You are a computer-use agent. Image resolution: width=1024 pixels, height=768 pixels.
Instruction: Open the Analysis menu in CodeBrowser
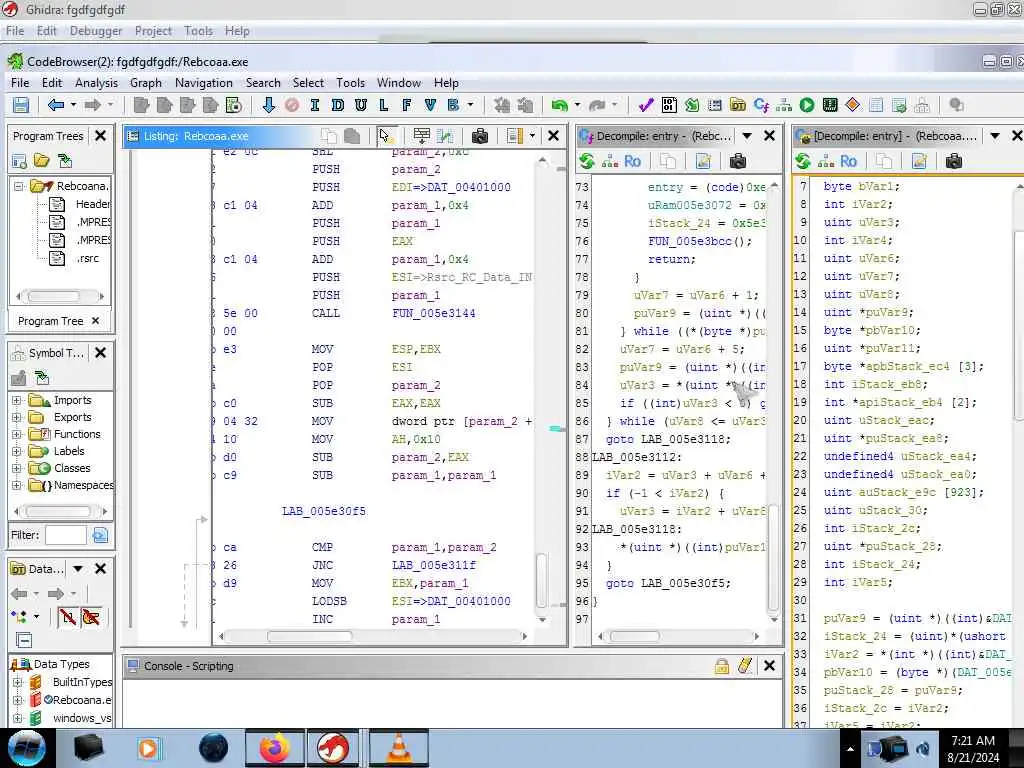pyautogui.click(x=97, y=83)
